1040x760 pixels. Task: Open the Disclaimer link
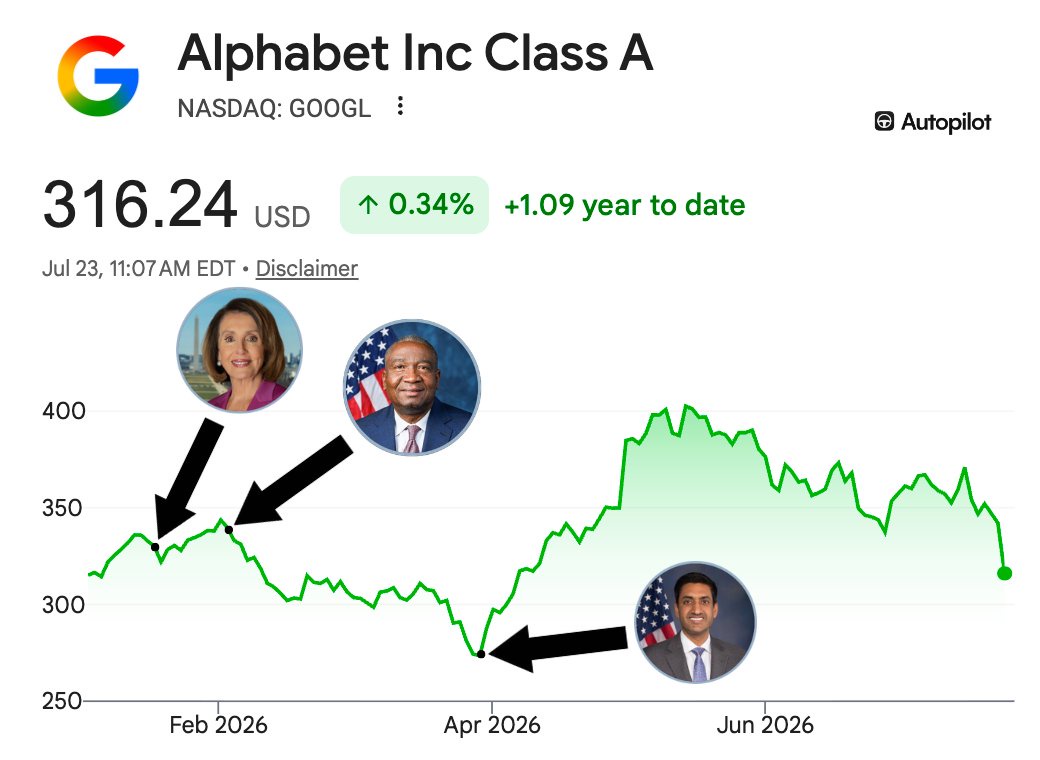point(306,269)
